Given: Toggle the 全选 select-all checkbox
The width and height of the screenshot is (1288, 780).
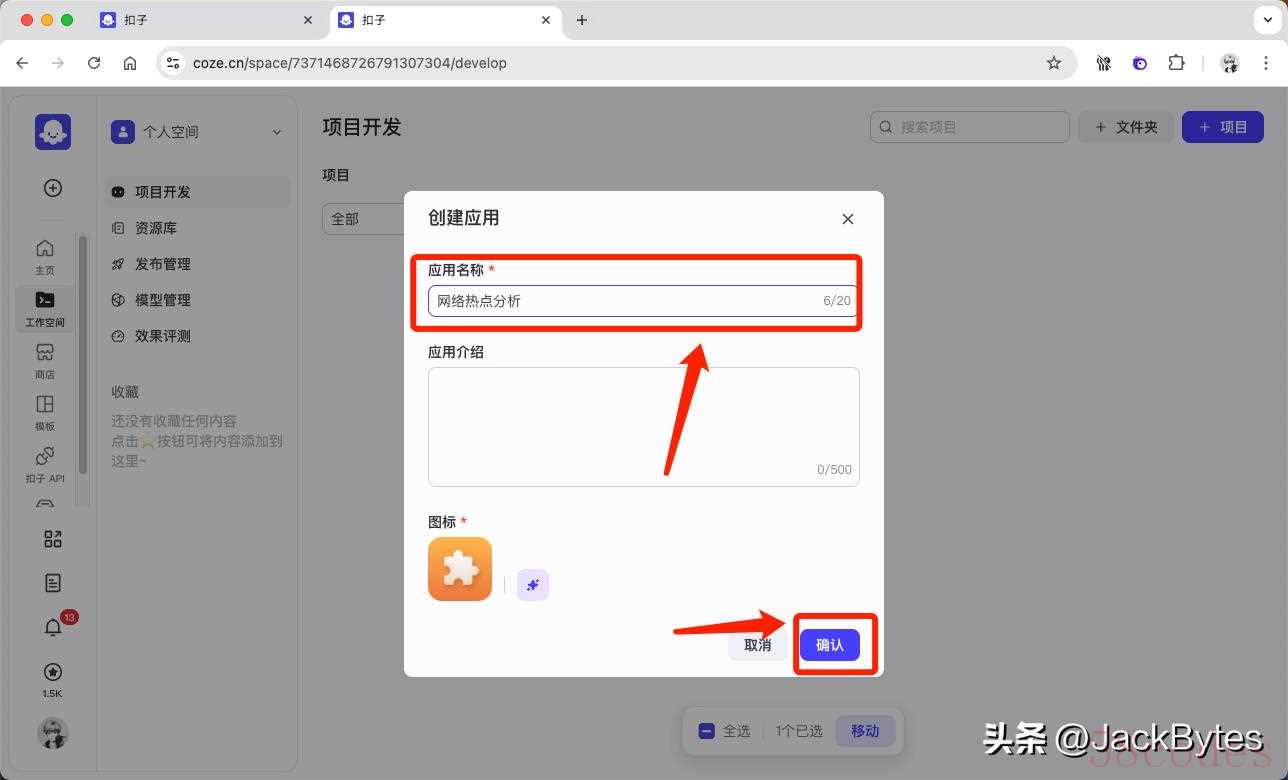Looking at the screenshot, I should coord(706,731).
